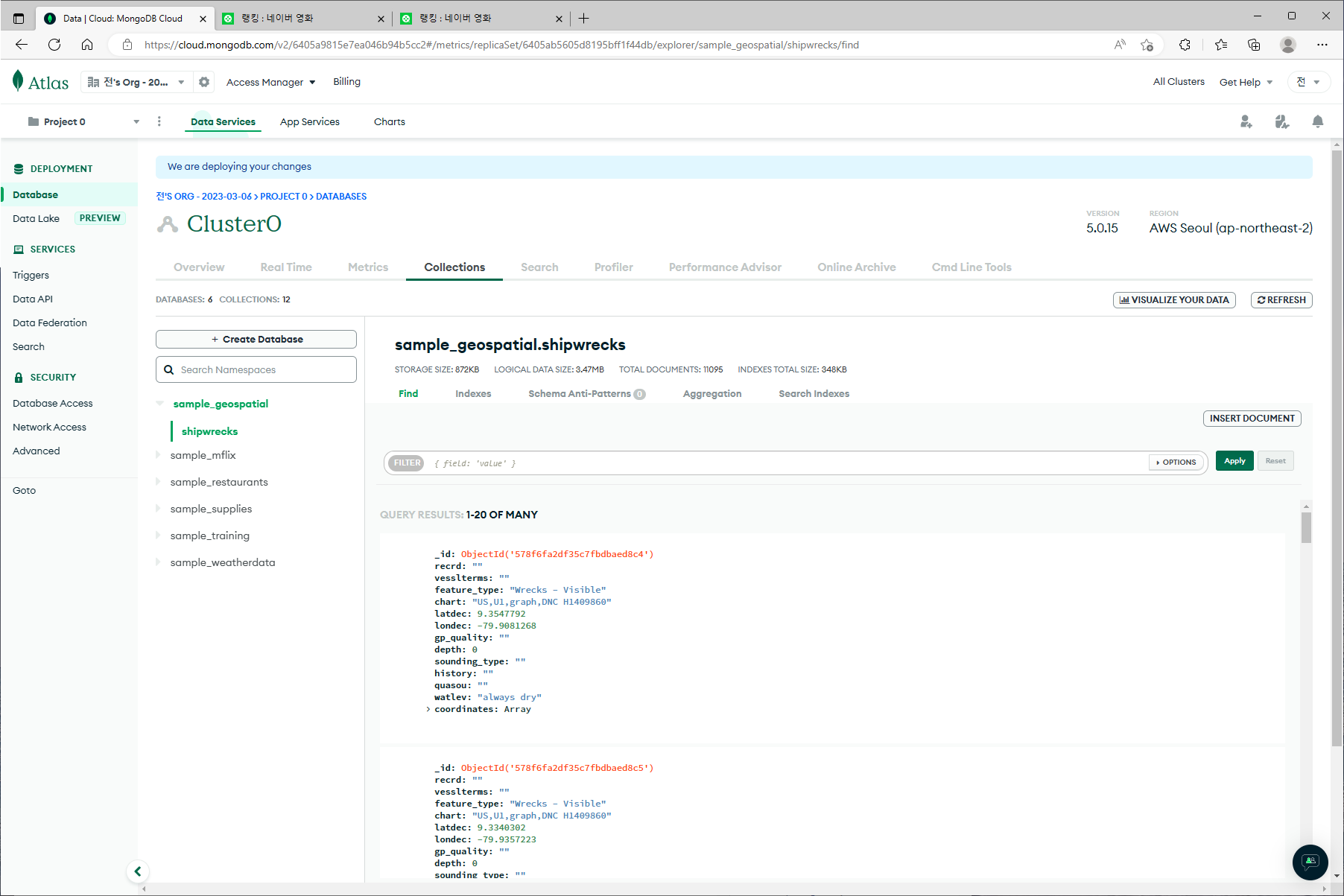Image resolution: width=1344 pixels, height=896 pixels.
Task: Click Search Namespaces input
Action: click(x=256, y=369)
